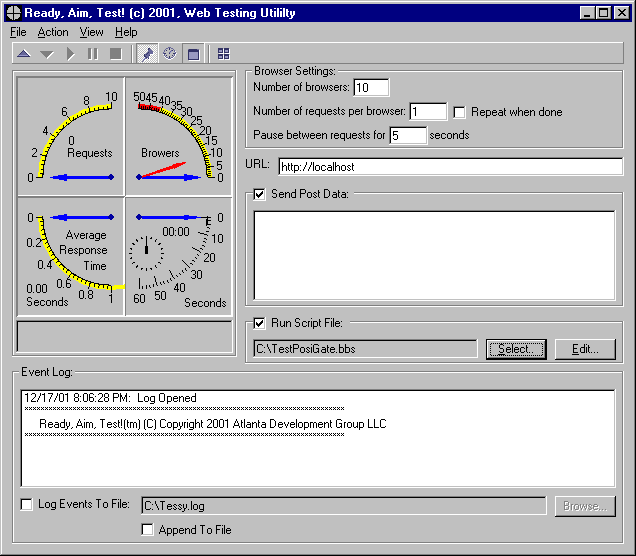This screenshot has height=556, width=636.
Task: Open the File menu
Action: [18, 32]
